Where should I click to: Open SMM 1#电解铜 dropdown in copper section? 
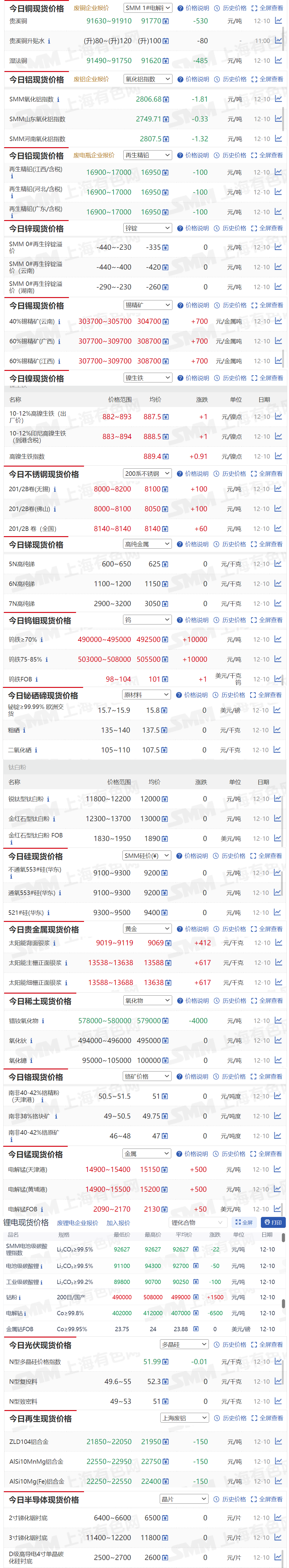[148, 8]
